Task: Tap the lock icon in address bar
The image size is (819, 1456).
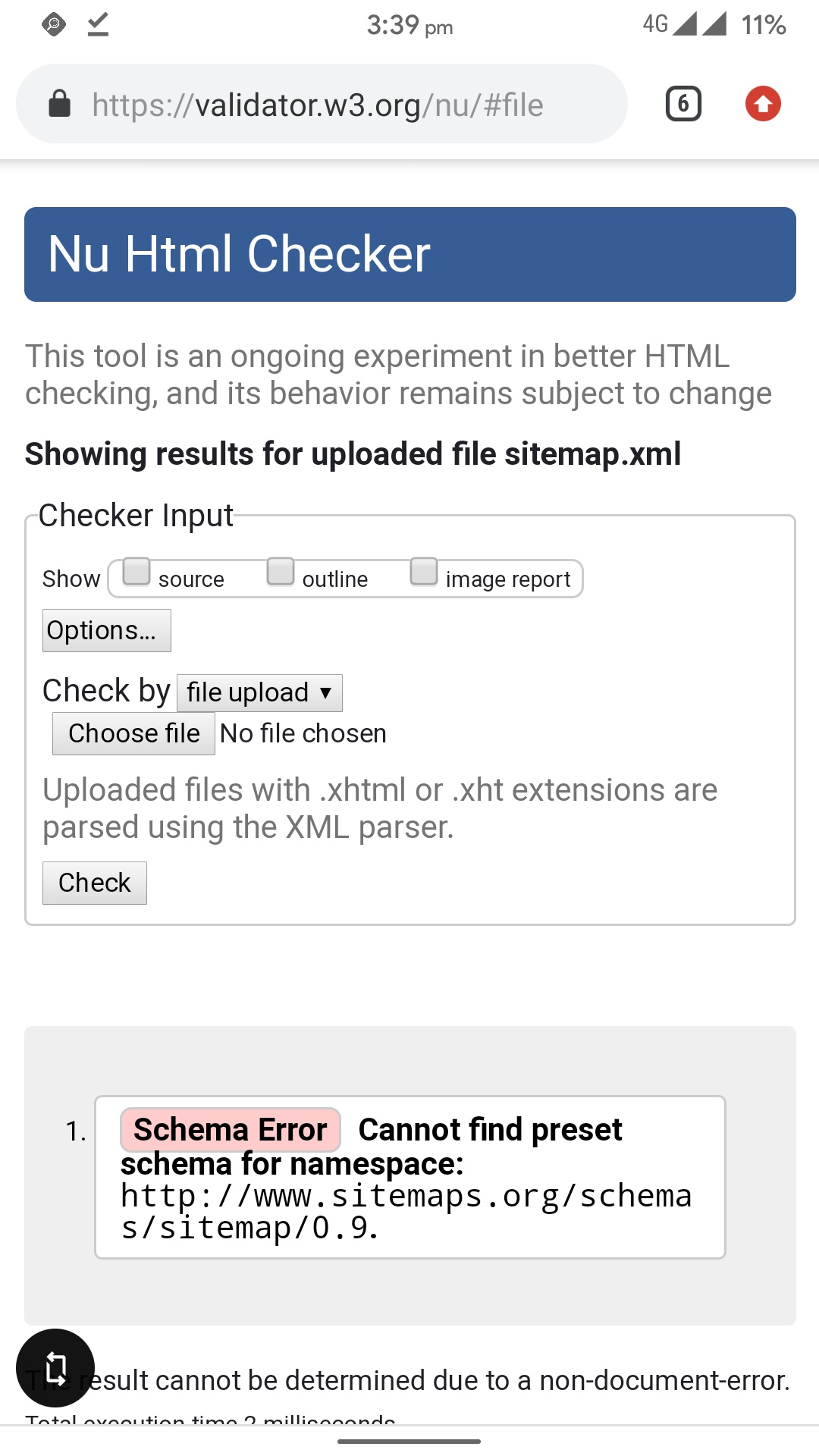Action: [x=59, y=104]
